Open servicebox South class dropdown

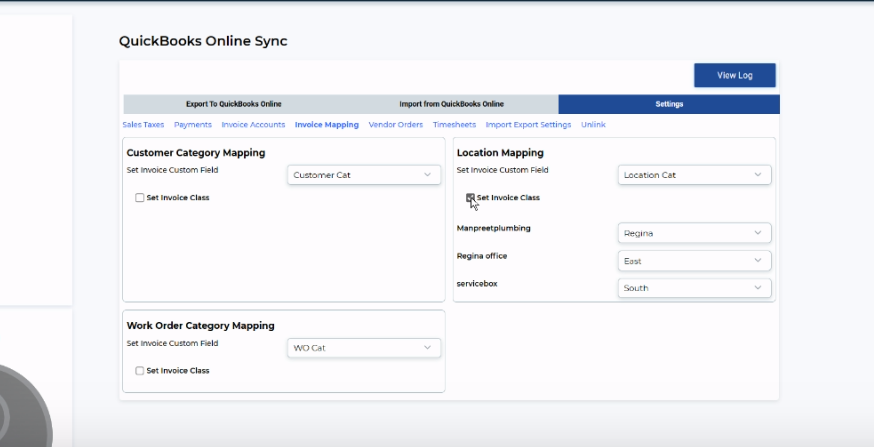[695, 288]
